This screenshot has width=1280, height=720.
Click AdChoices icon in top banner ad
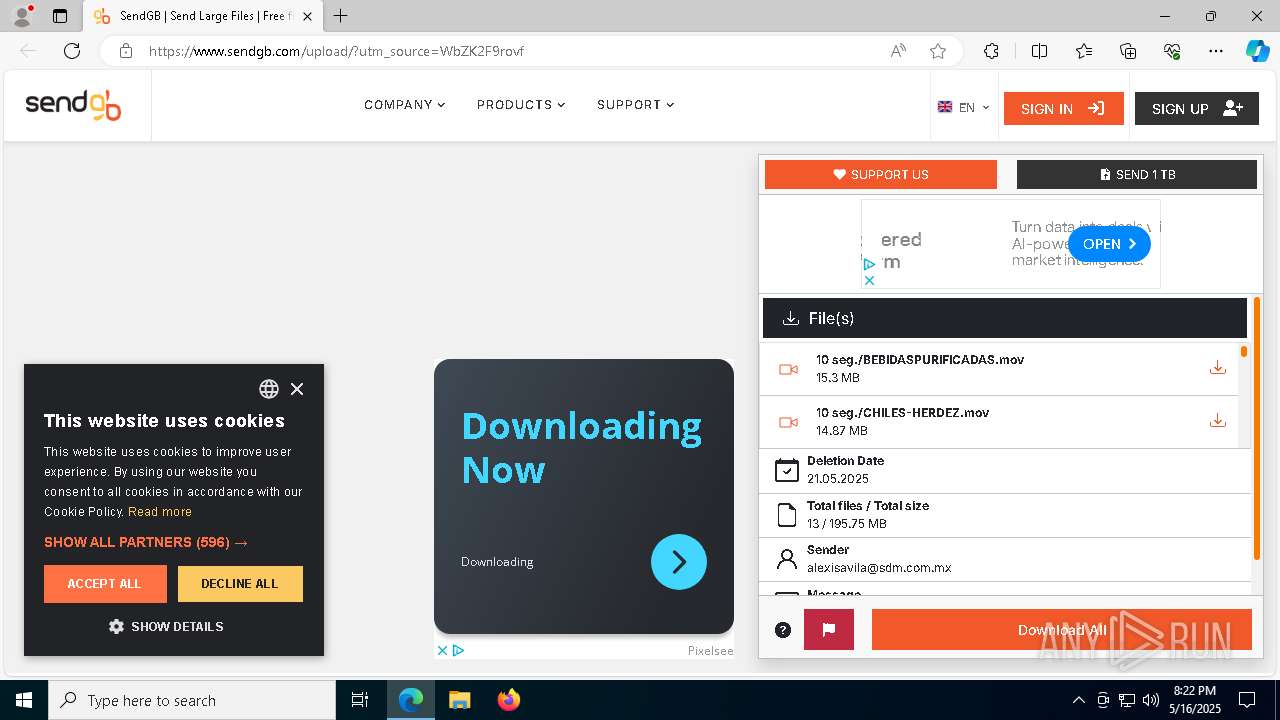(x=869, y=264)
